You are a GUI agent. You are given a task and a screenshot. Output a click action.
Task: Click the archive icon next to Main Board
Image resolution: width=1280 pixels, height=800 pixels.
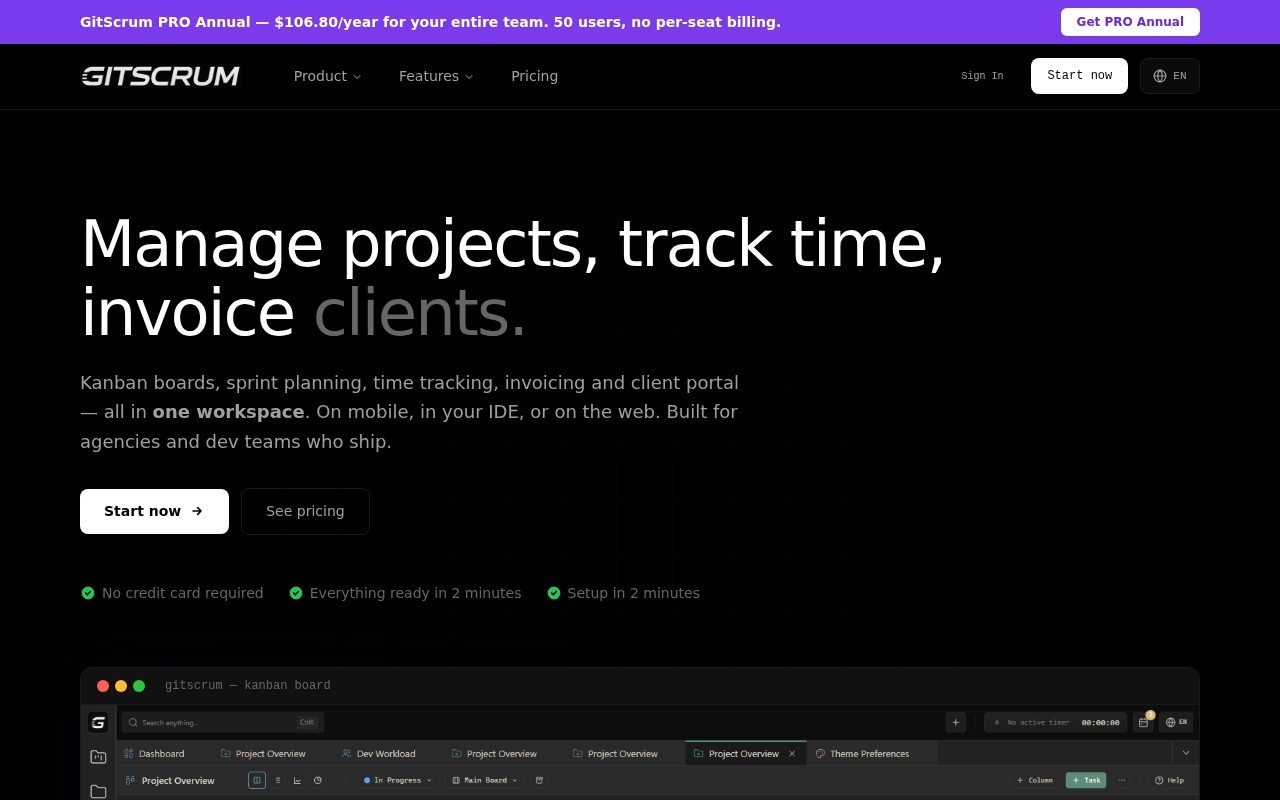(x=540, y=780)
